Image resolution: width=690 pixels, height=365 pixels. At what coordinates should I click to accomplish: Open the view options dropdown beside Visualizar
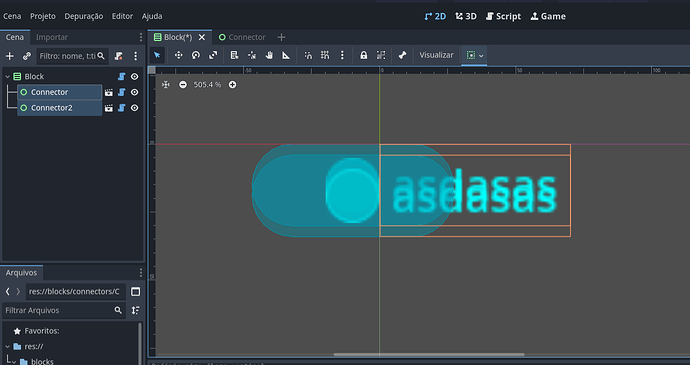pyautogui.click(x=474, y=55)
